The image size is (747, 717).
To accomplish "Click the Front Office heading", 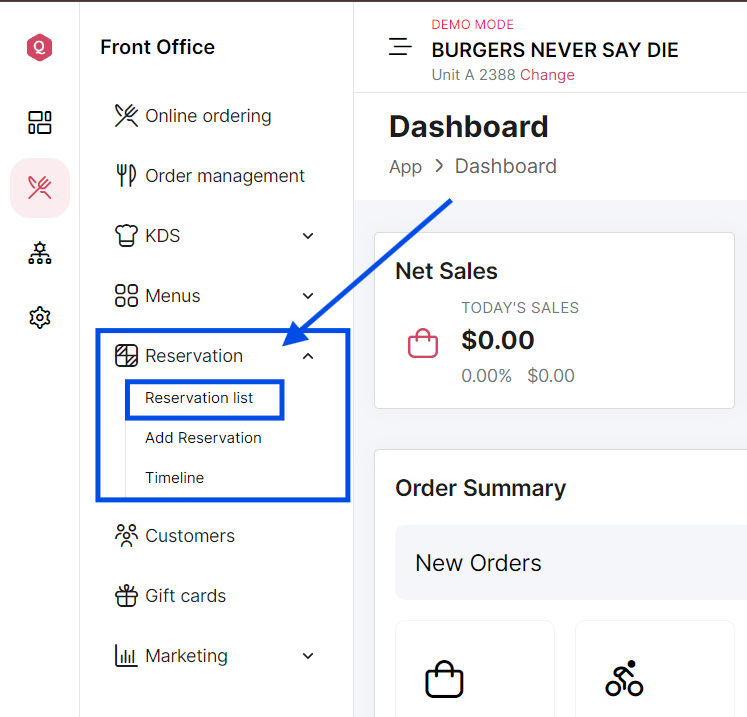I will pos(158,47).
